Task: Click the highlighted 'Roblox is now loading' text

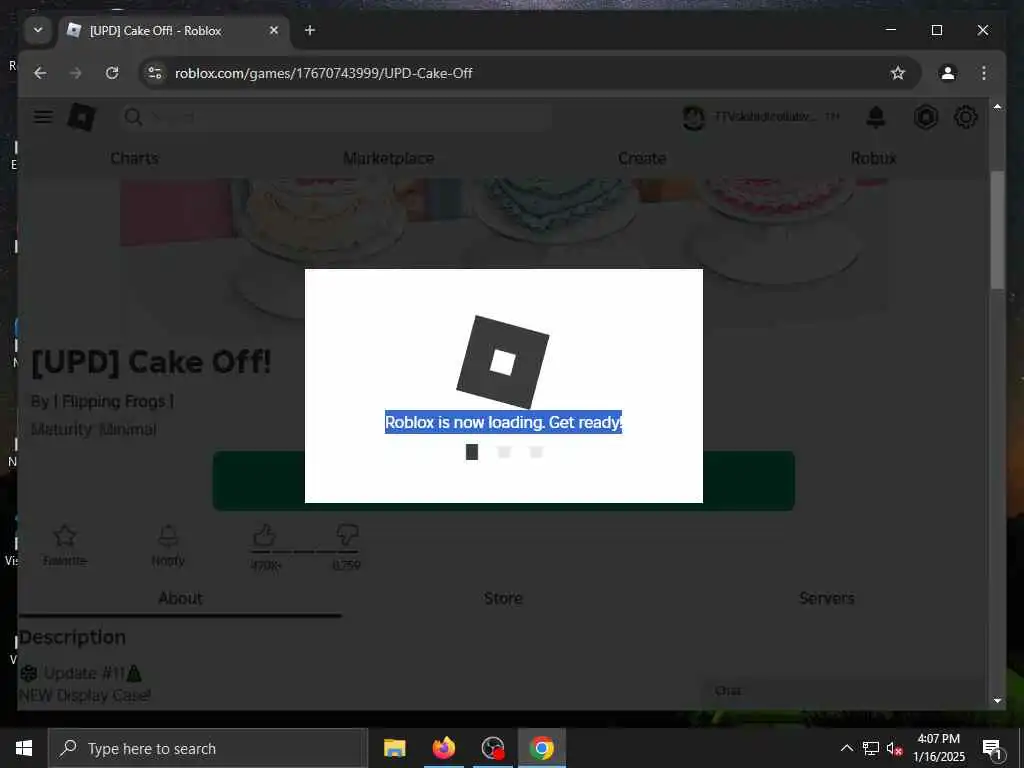Action: tap(504, 423)
